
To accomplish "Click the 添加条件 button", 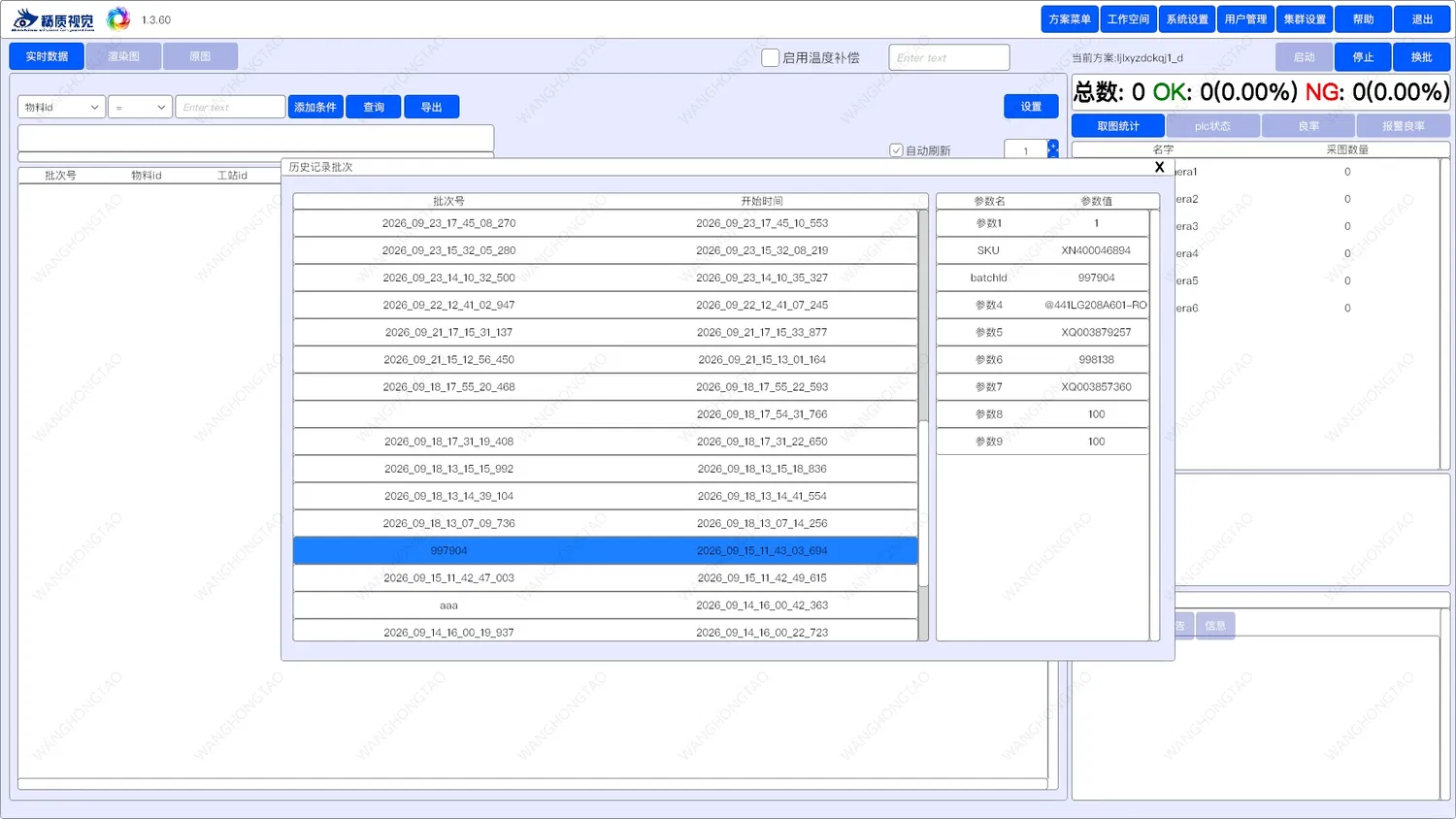I will pos(315,107).
